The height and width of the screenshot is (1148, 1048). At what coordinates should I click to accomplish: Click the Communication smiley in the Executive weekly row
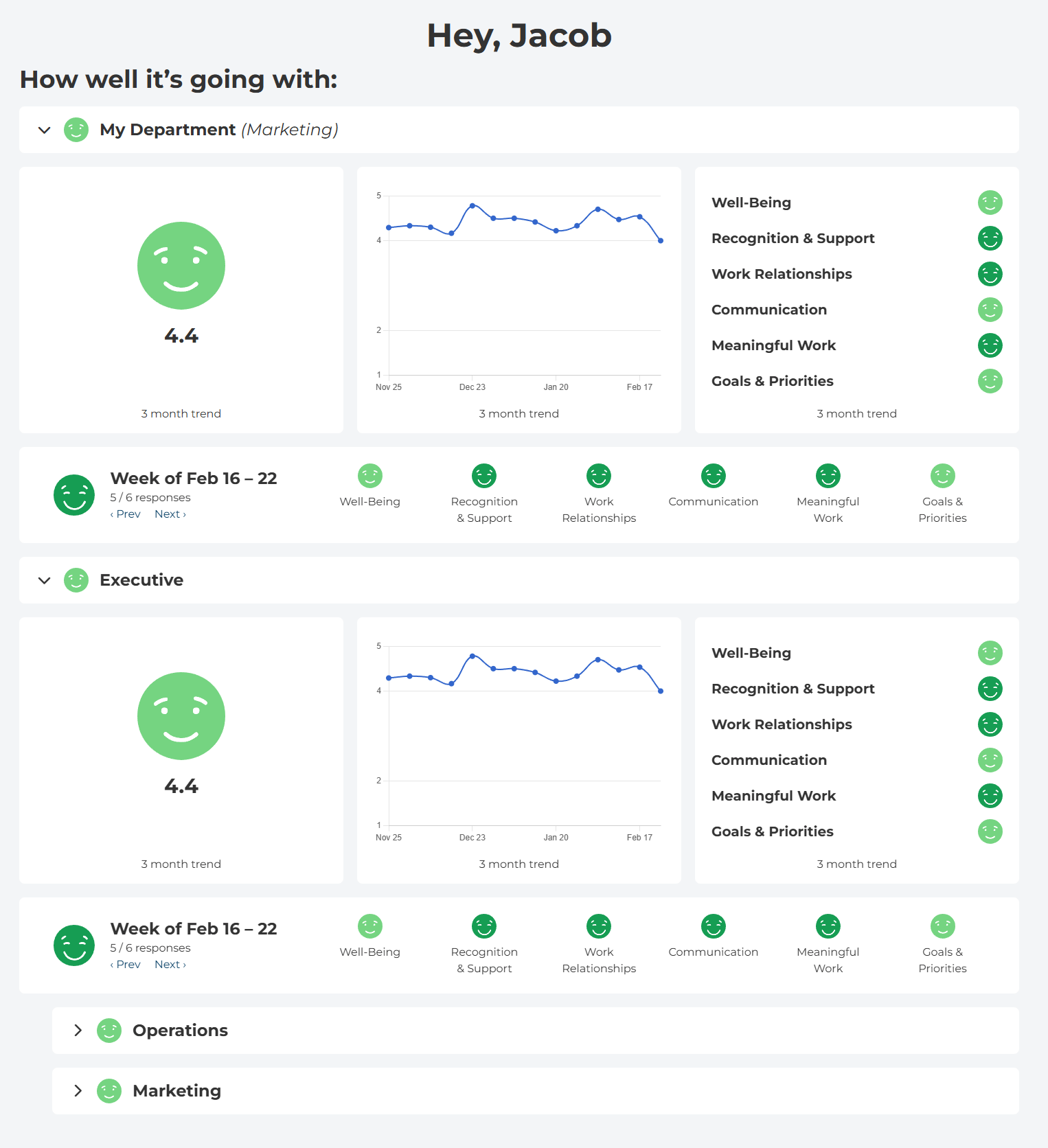coord(714,926)
